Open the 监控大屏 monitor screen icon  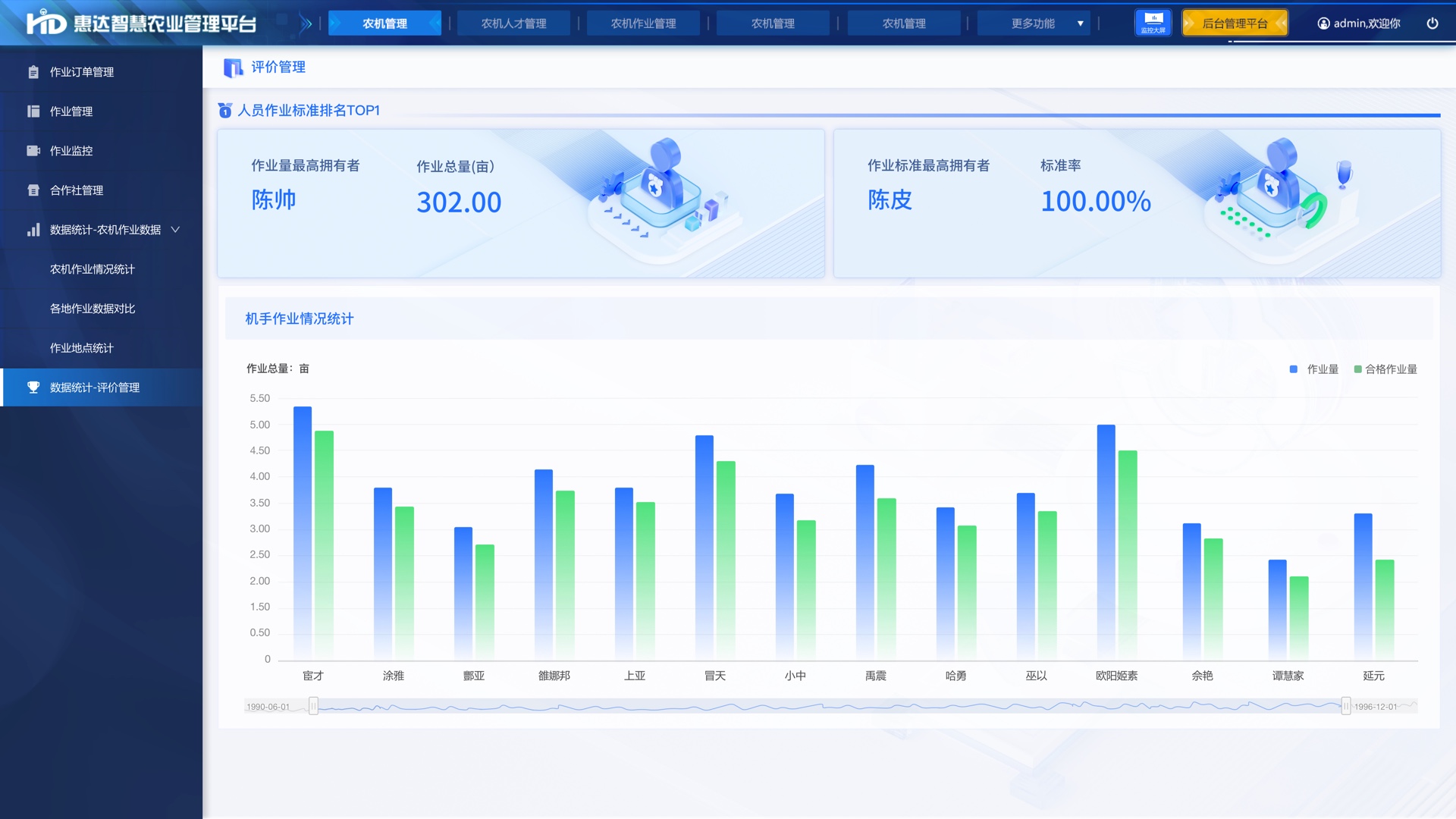tap(1153, 23)
